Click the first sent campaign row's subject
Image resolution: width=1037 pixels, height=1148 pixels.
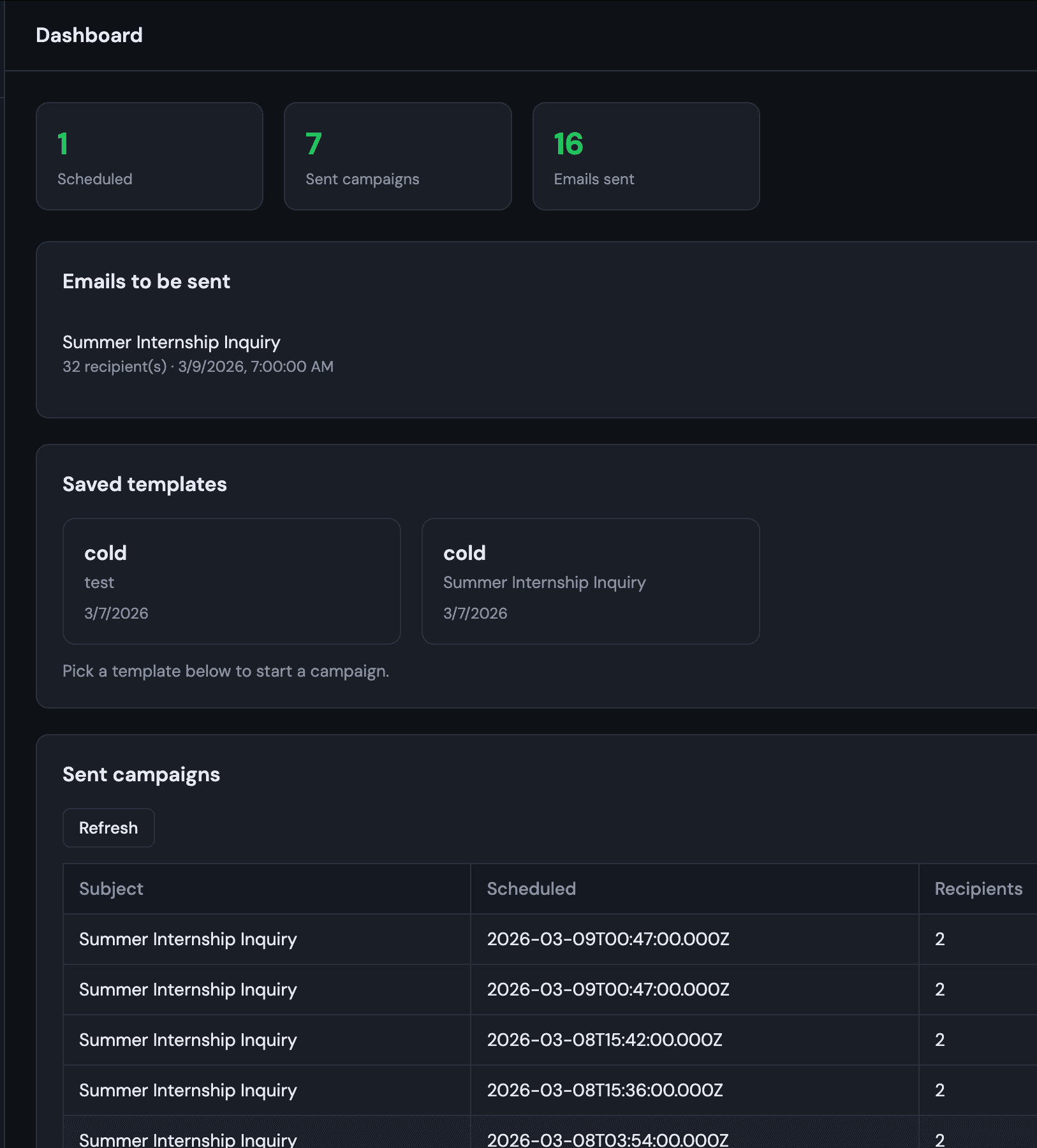click(188, 939)
